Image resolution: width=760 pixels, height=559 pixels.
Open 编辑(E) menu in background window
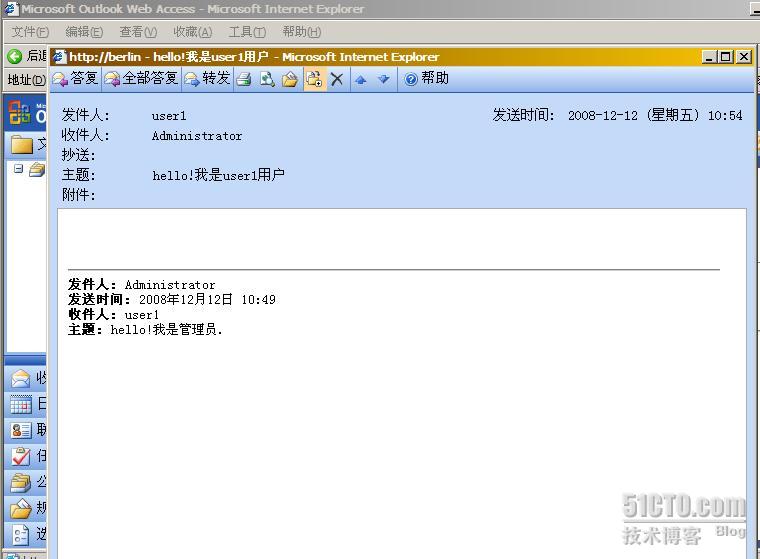(84, 32)
